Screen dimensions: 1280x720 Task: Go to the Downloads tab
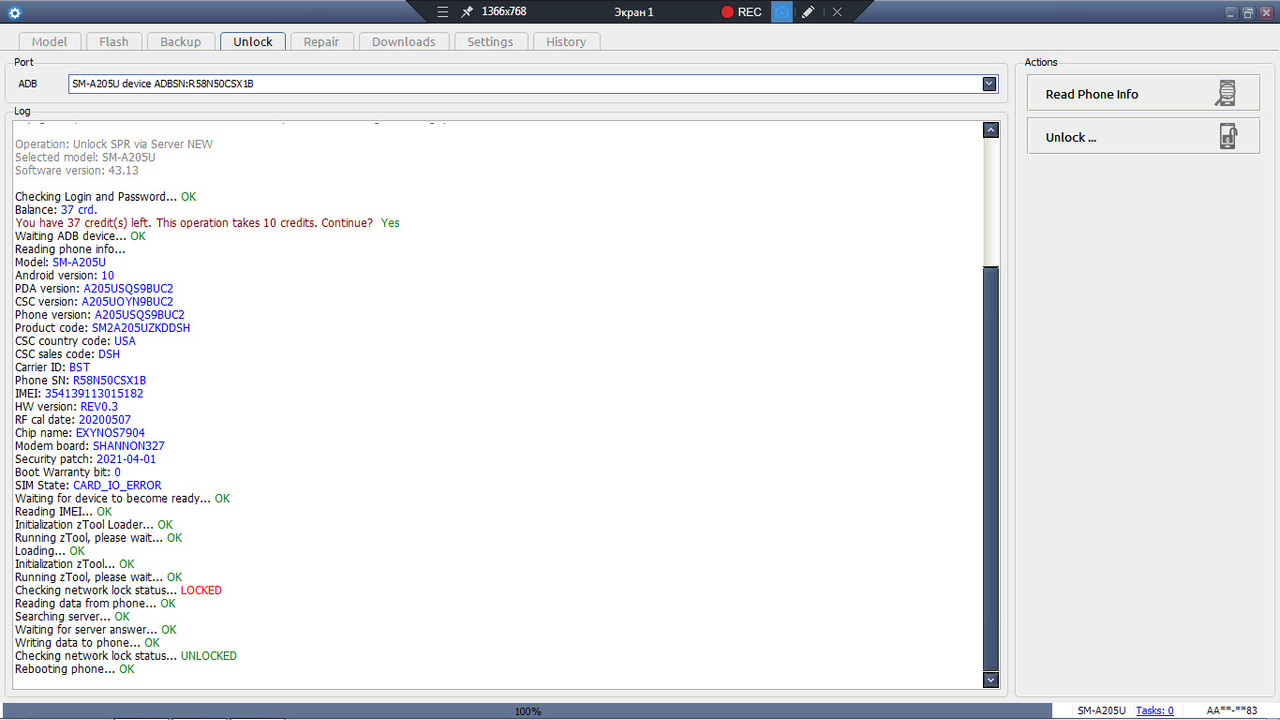[x=404, y=41]
